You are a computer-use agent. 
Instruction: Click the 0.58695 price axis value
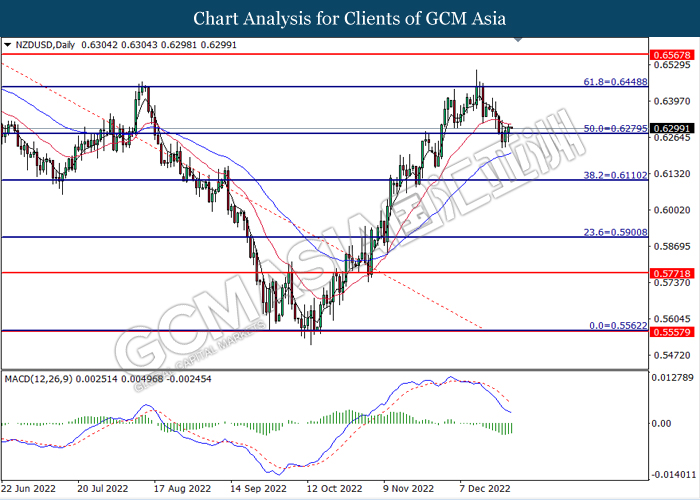pyautogui.click(x=672, y=246)
